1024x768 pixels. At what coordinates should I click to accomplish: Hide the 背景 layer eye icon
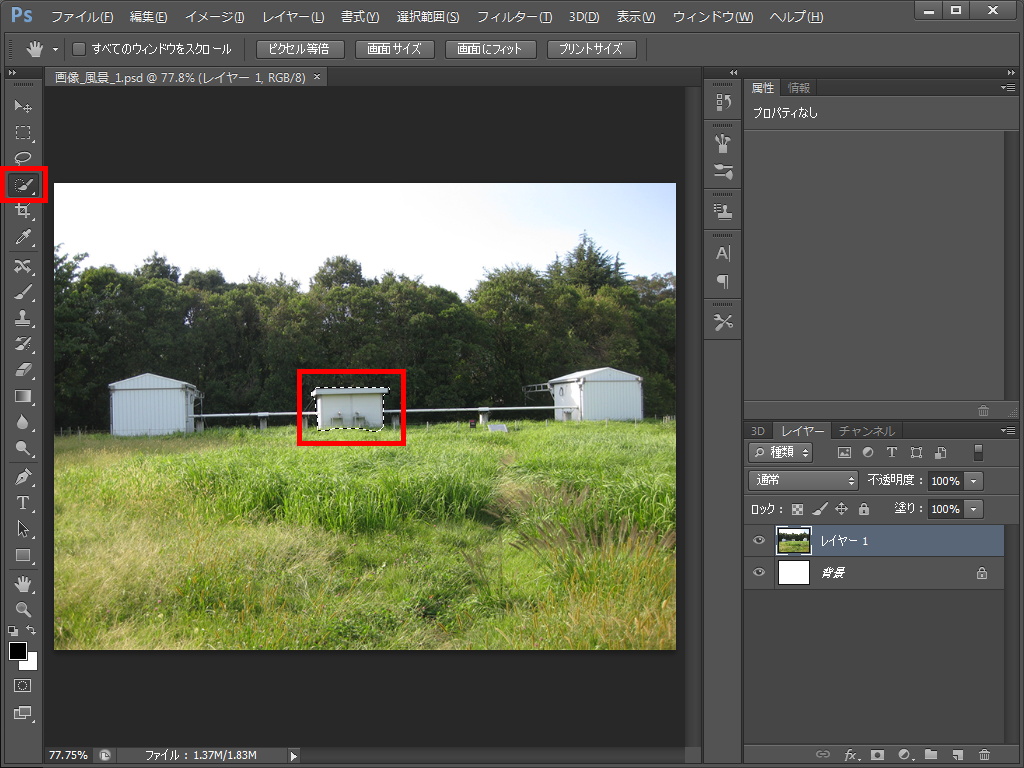[x=759, y=572]
